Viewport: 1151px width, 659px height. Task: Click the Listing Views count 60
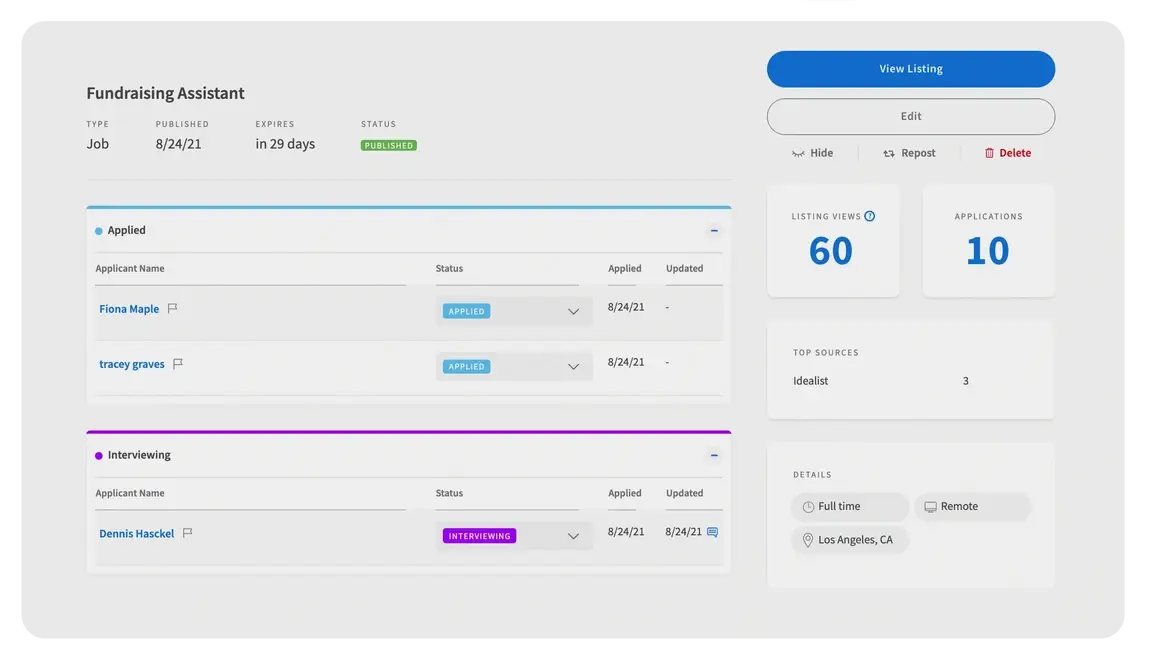coord(831,251)
